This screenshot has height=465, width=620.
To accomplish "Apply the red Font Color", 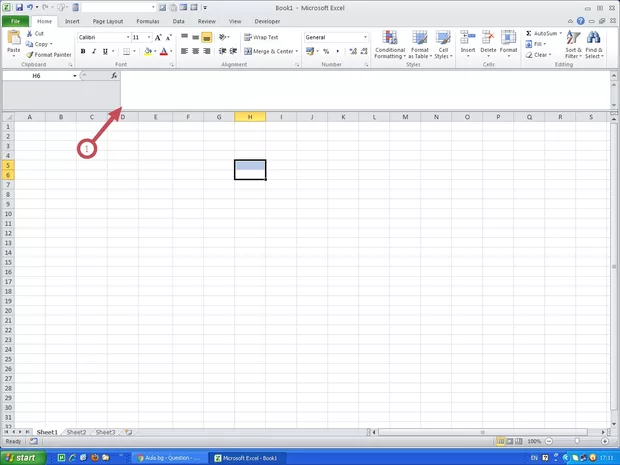I will (164, 51).
